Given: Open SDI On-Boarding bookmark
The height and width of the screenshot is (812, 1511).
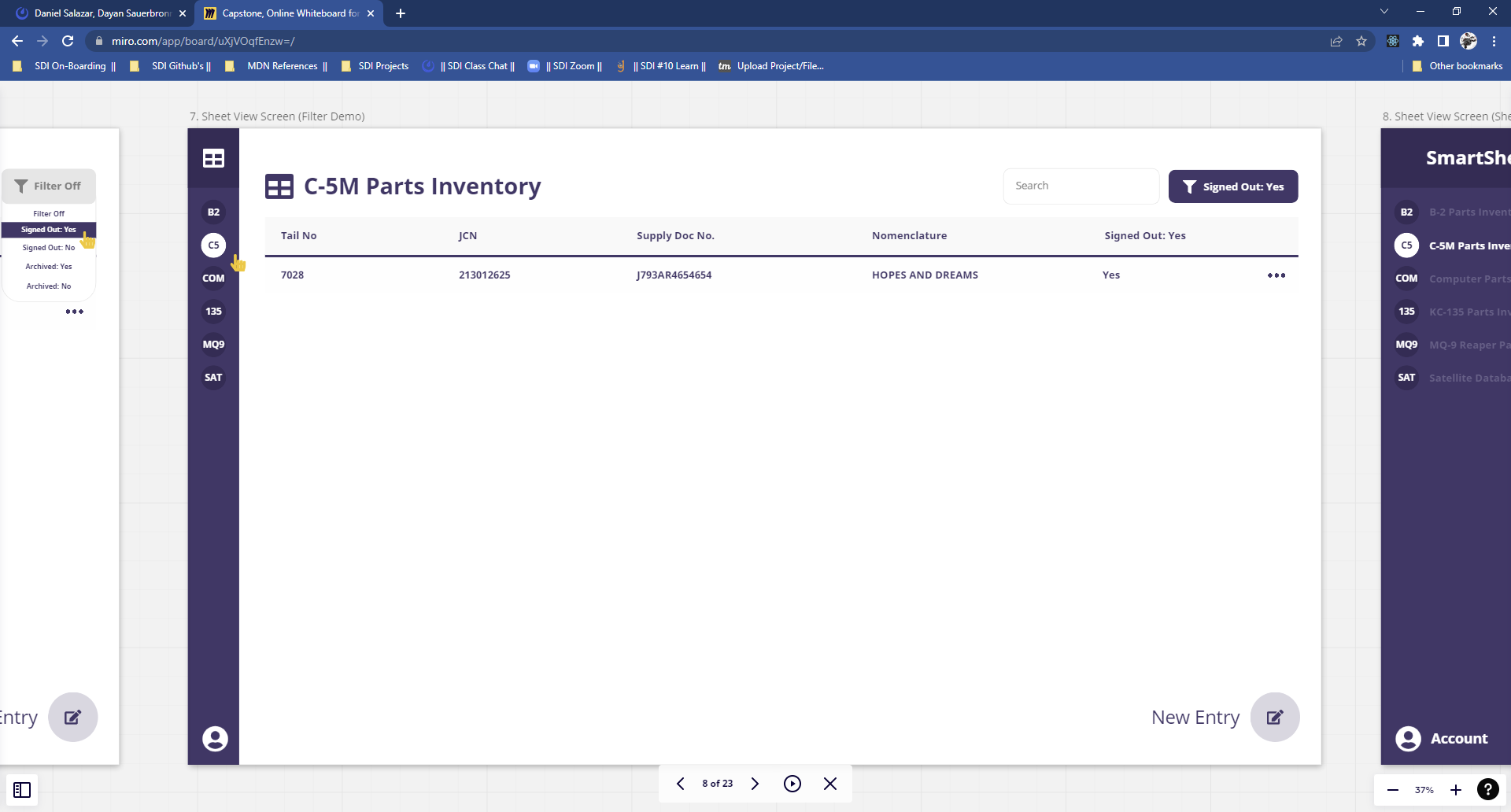Looking at the screenshot, I should (x=65, y=66).
